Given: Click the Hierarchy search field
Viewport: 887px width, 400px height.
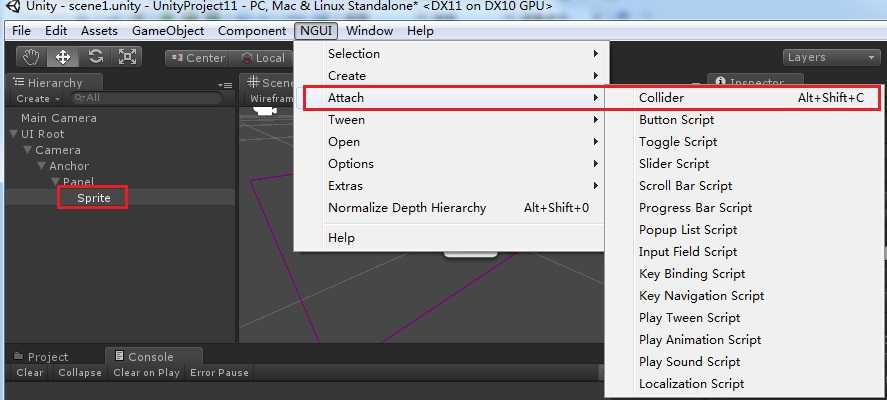Looking at the screenshot, I should pos(147,98).
